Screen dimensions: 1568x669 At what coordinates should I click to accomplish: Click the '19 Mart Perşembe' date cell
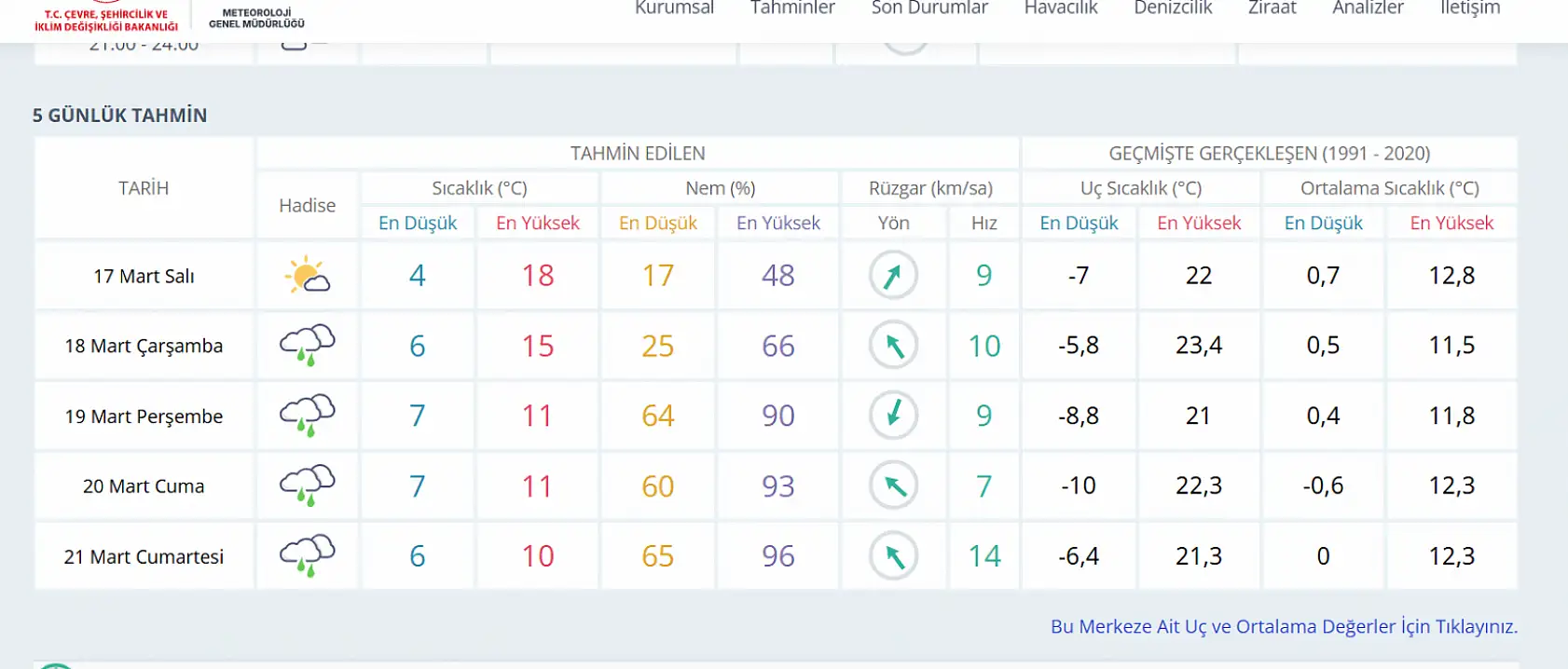144,416
